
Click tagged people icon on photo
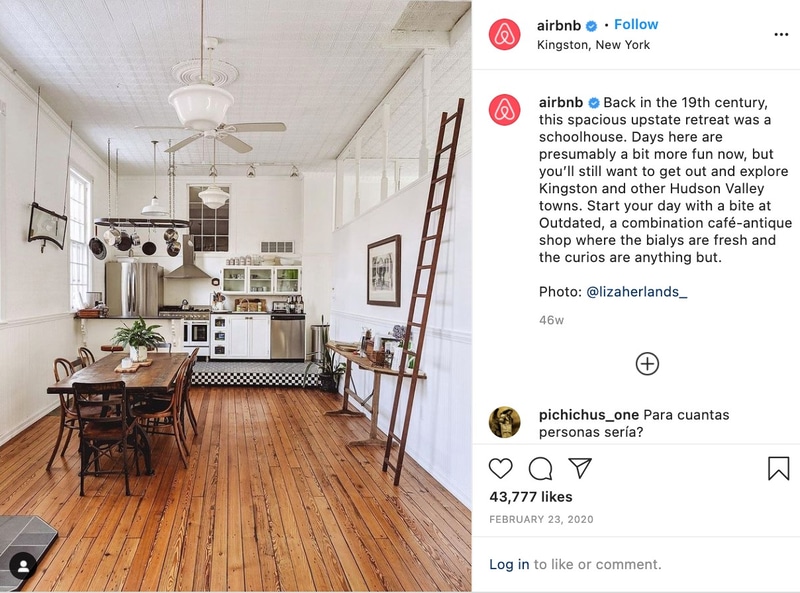click(x=23, y=566)
